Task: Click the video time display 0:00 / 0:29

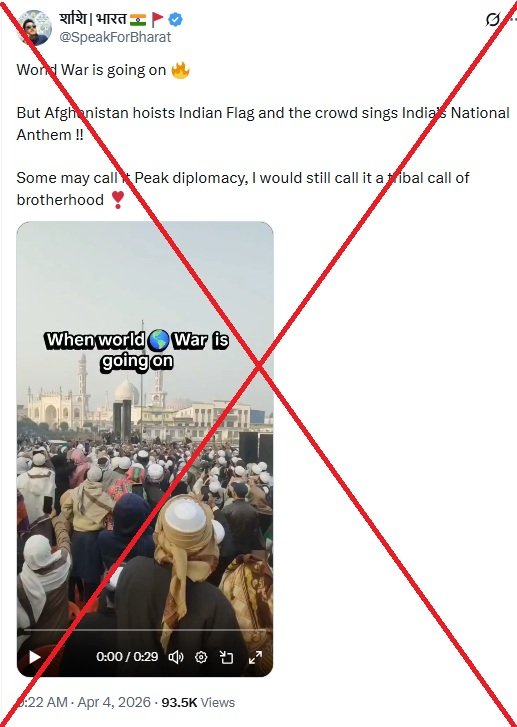Action: (127, 657)
